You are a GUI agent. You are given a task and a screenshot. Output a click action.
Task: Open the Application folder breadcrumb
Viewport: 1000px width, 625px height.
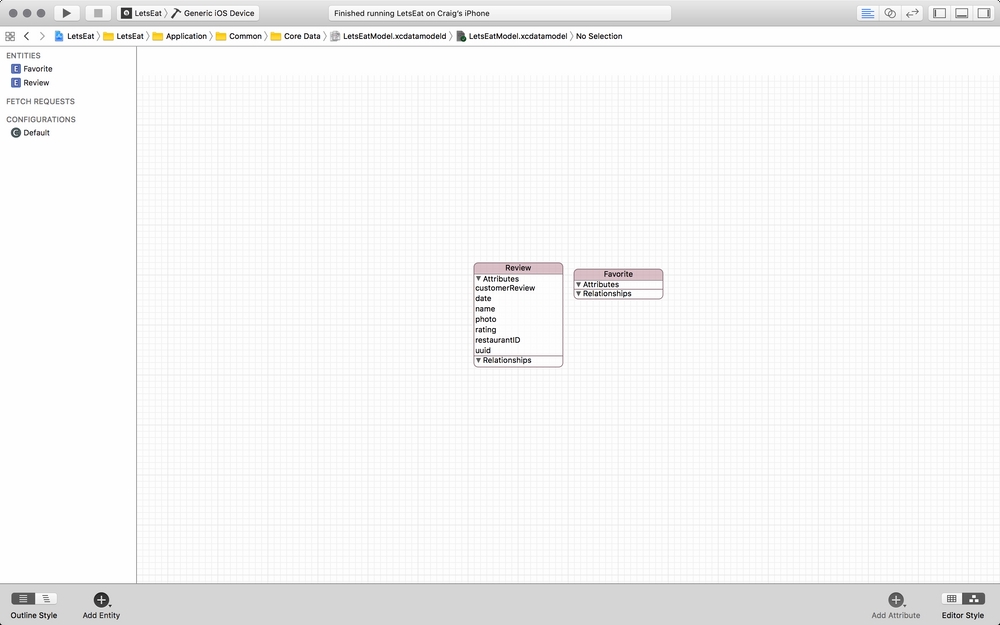point(180,36)
